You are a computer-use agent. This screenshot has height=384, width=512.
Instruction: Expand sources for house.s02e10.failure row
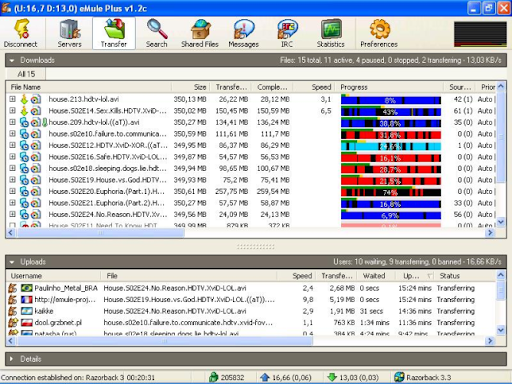(12, 134)
